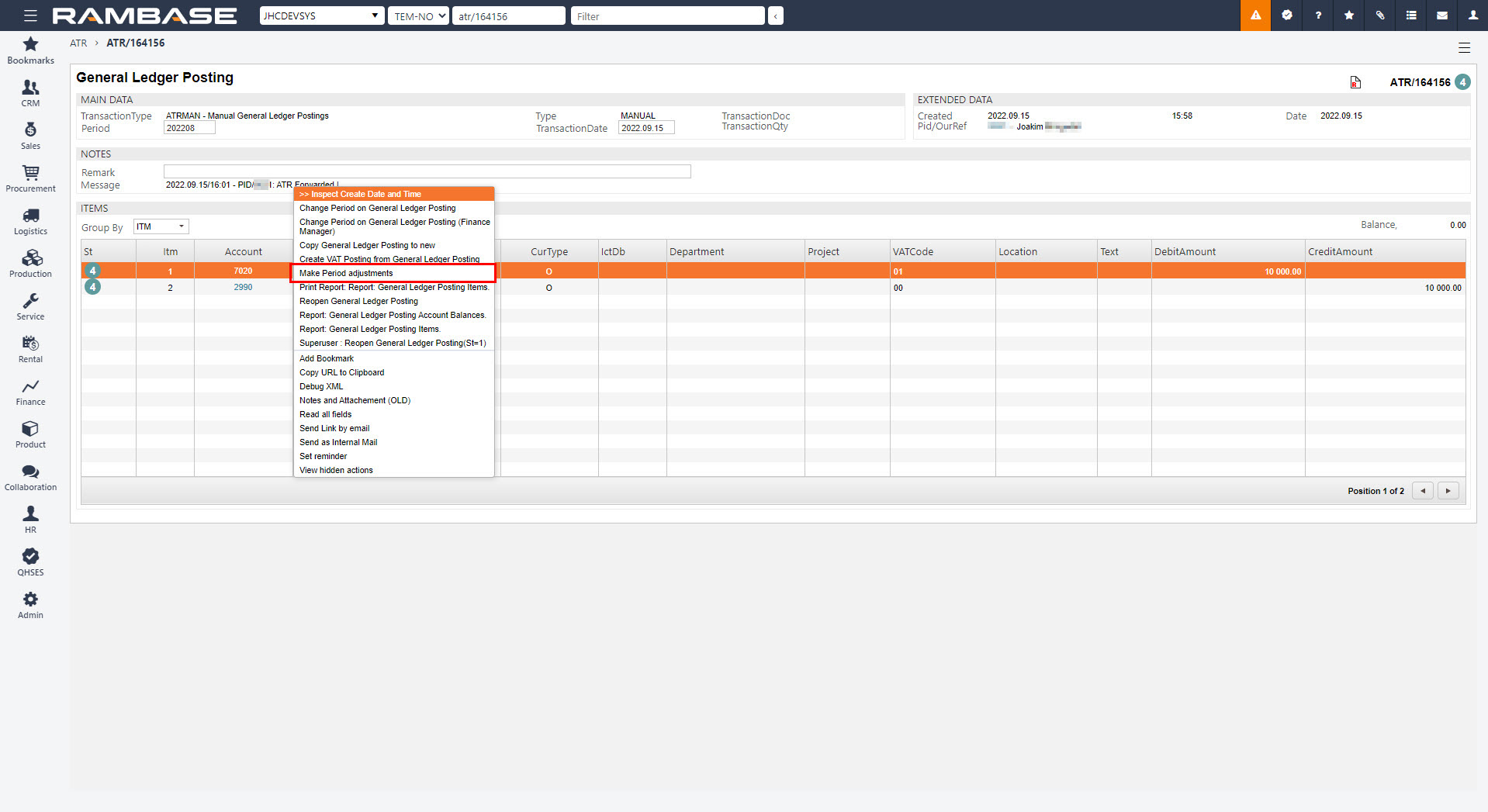This screenshot has height=812, width=1488.
Task: Open the Finance module in sidebar
Action: click(30, 392)
